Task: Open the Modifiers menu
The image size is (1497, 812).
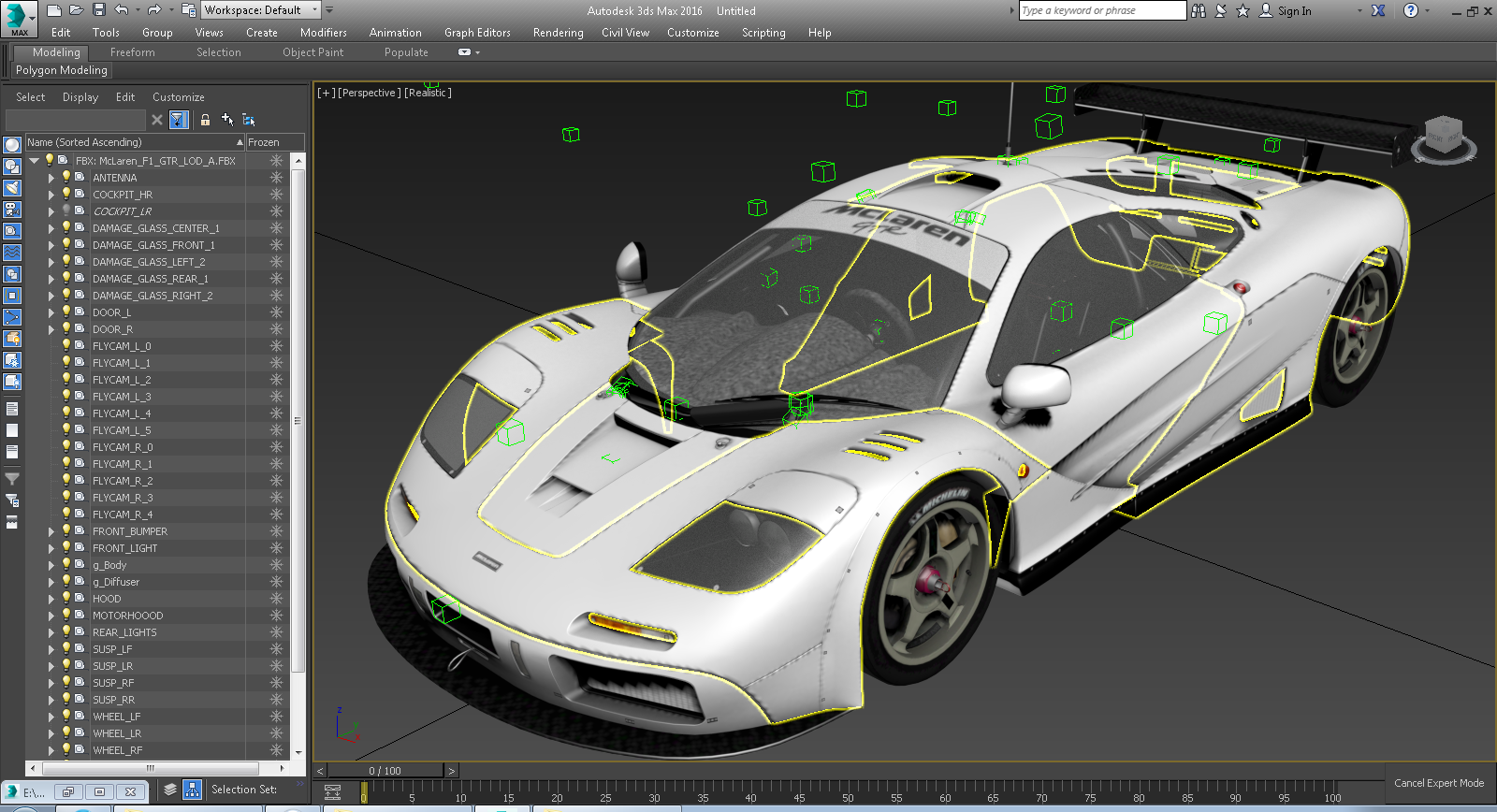Action: tap(324, 33)
